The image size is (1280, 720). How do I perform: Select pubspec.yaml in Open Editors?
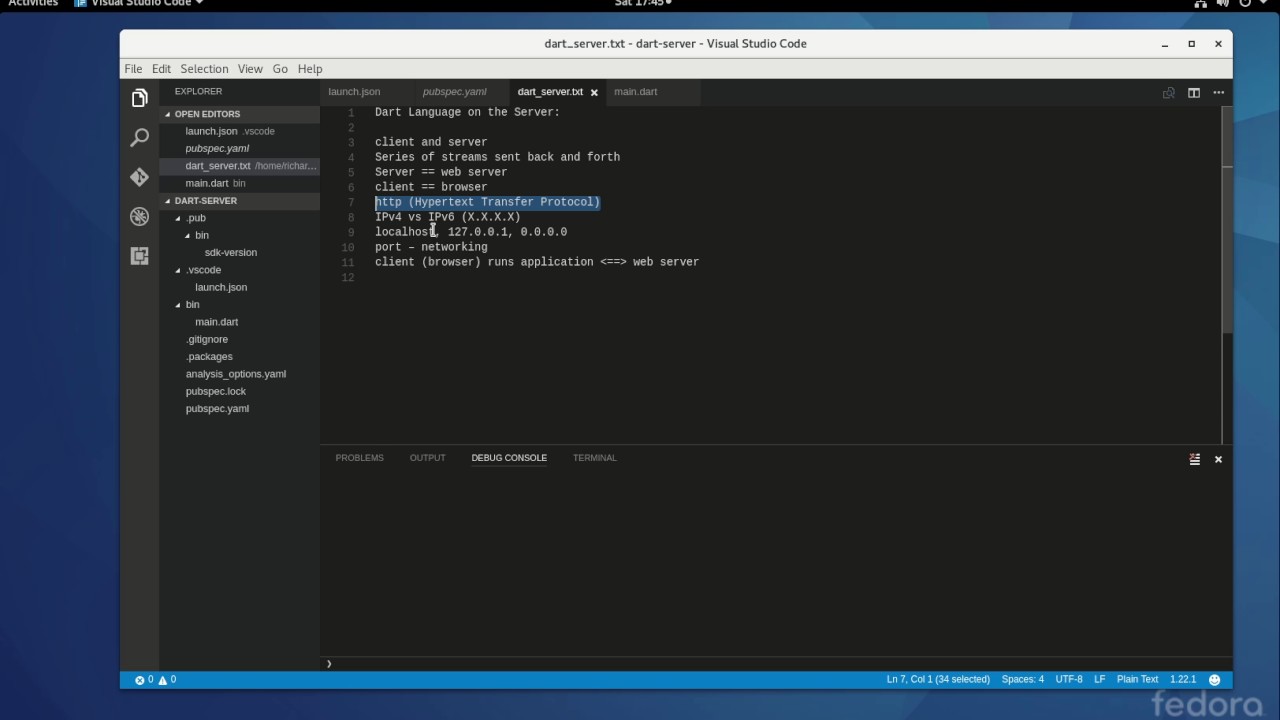tap(240, 148)
